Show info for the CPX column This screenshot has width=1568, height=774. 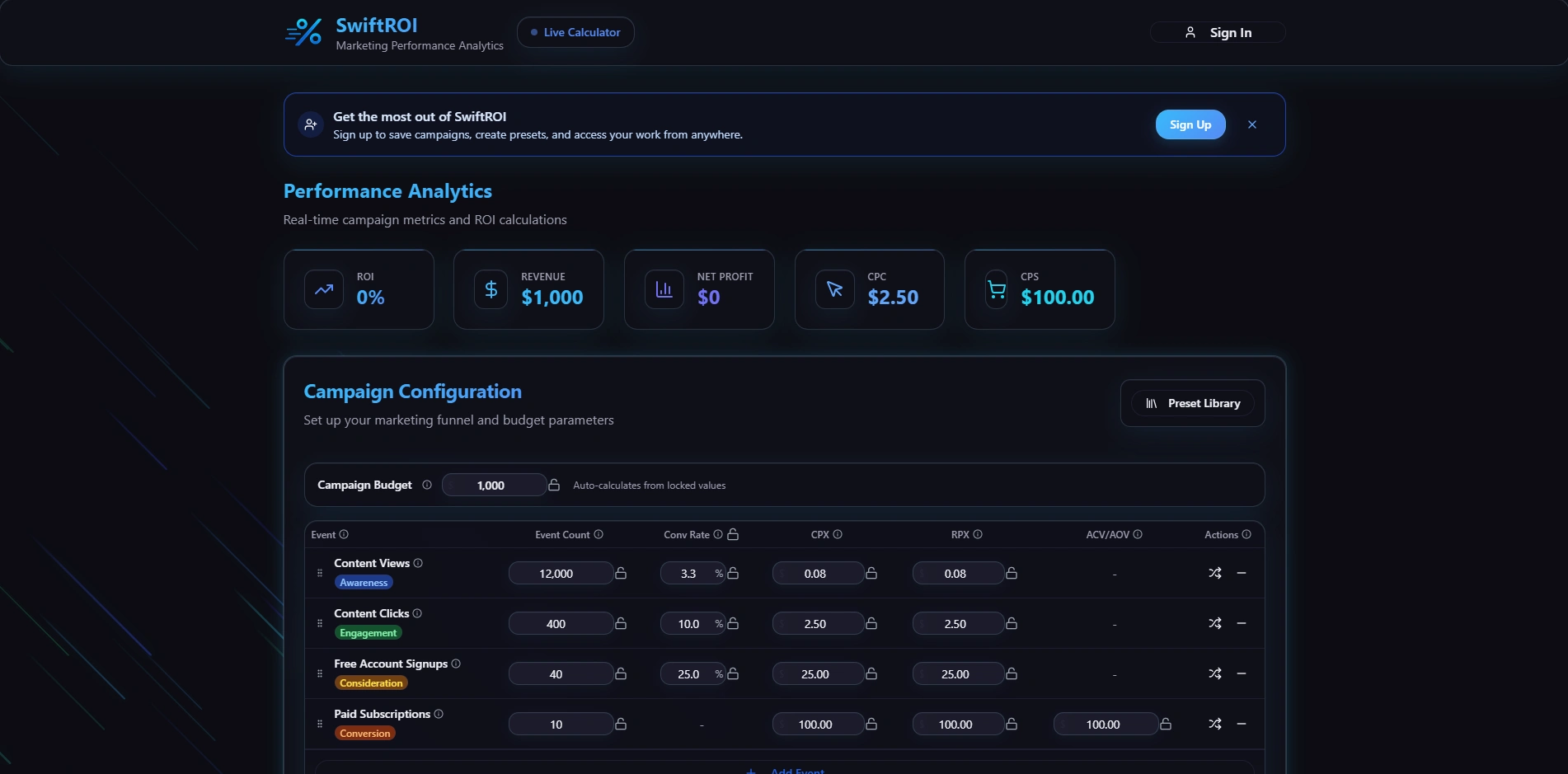[838, 534]
